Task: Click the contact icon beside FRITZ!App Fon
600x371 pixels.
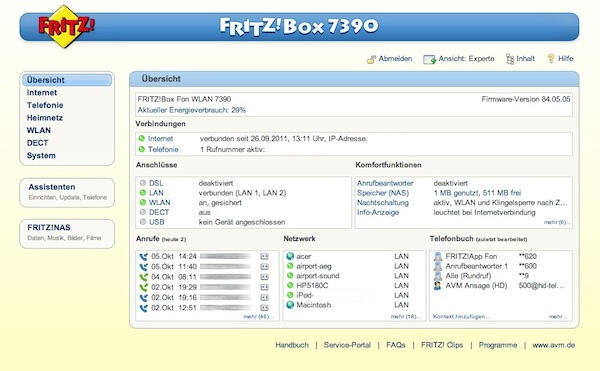Action: click(438, 256)
